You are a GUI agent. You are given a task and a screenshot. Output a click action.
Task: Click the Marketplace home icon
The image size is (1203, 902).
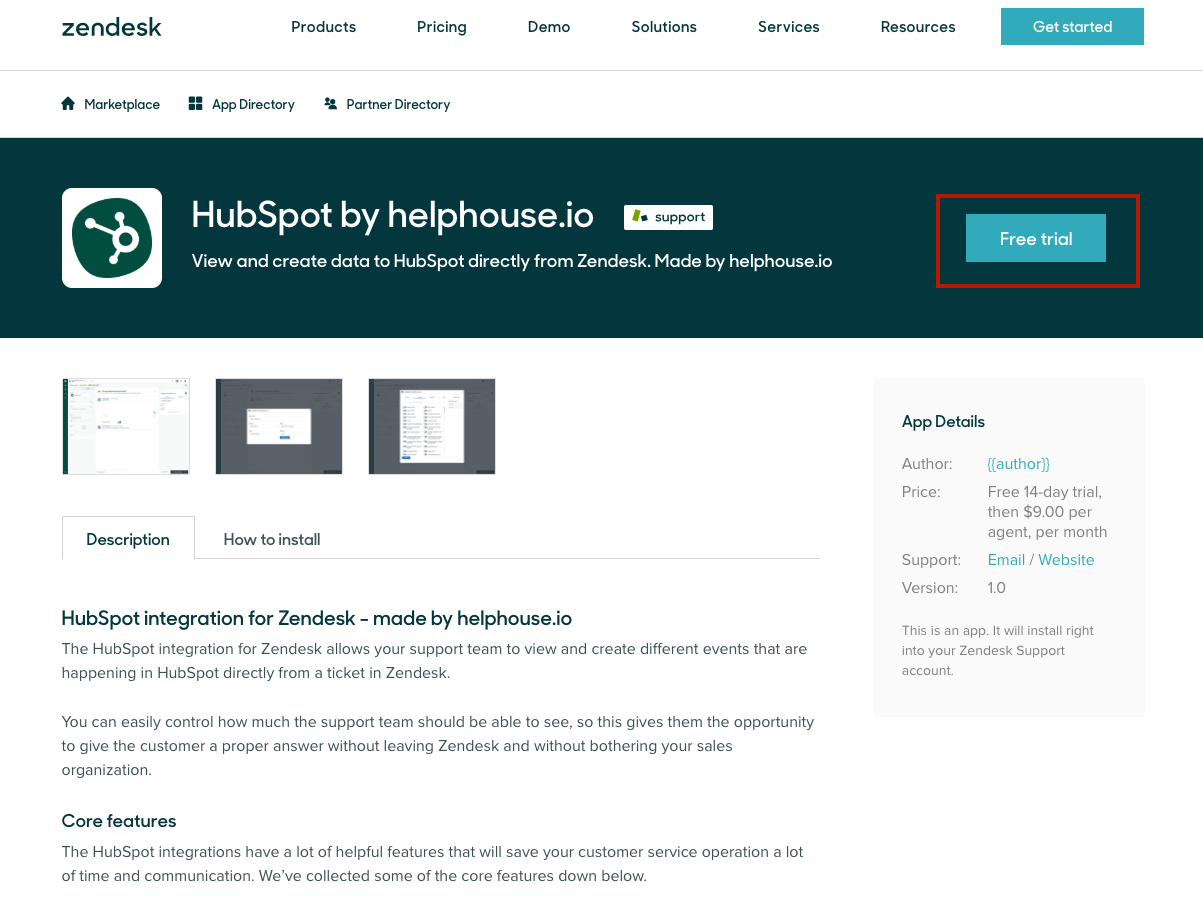68,103
